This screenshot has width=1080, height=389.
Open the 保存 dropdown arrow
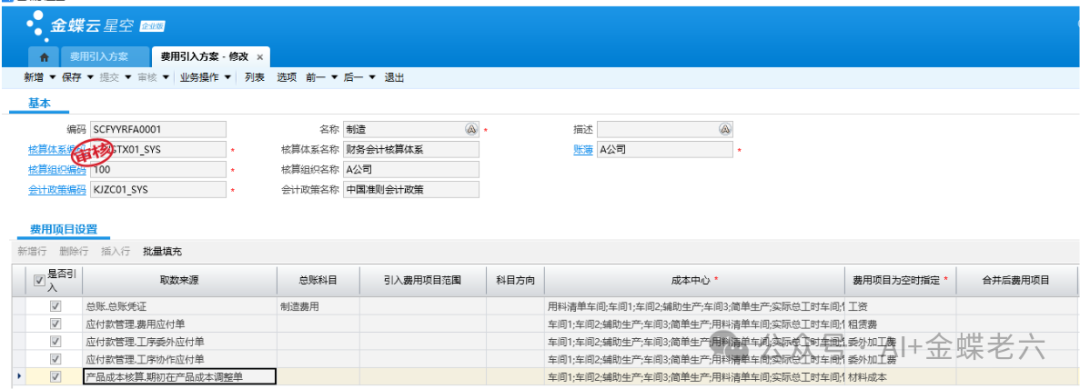tap(90, 78)
